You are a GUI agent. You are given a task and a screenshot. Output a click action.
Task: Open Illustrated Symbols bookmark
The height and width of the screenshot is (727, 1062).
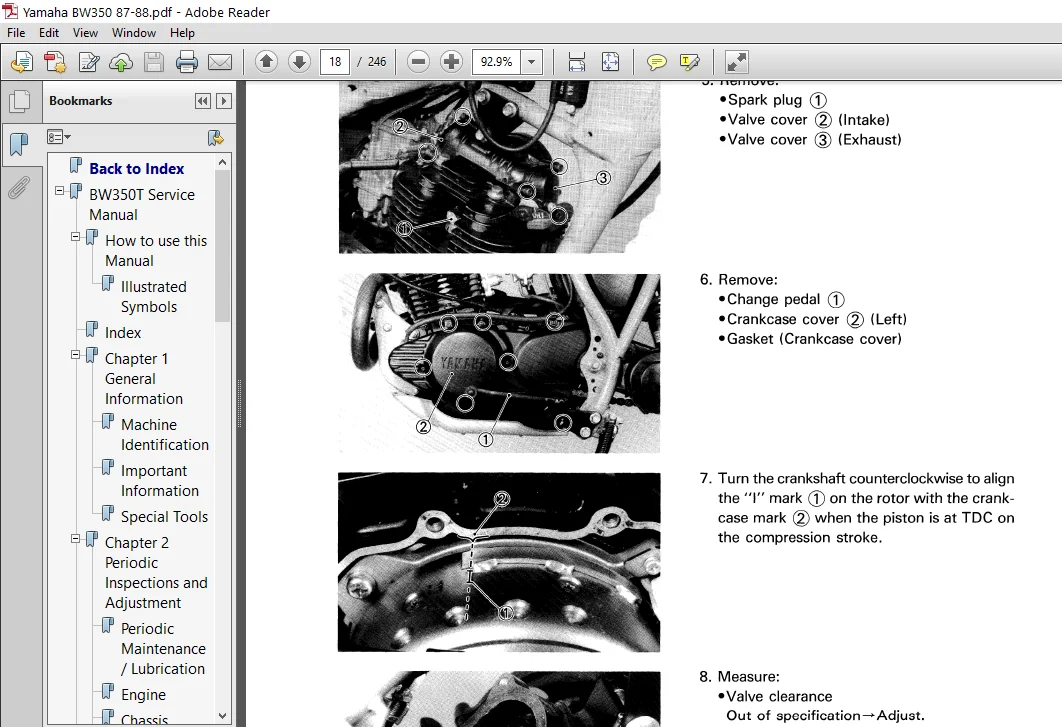[x=154, y=297]
